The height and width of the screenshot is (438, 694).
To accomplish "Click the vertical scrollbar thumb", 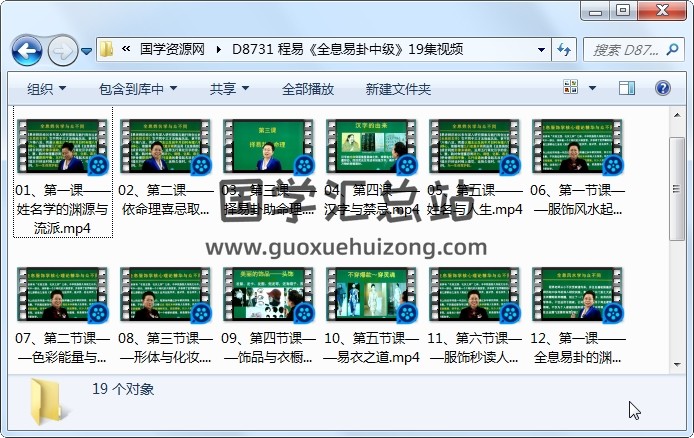I will [x=677, y=189].
